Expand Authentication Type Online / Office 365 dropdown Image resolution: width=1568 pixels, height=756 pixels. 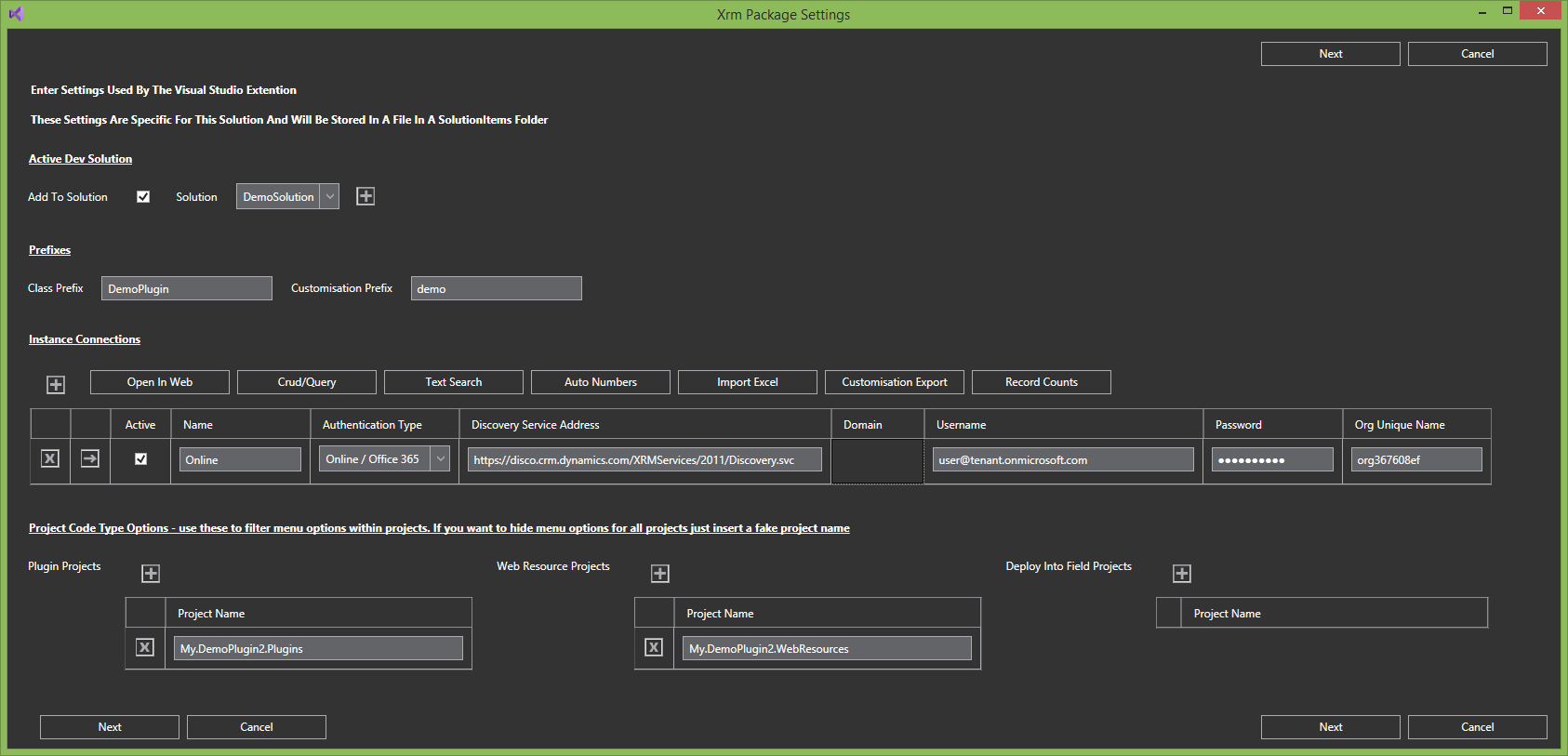coord(441,458)
